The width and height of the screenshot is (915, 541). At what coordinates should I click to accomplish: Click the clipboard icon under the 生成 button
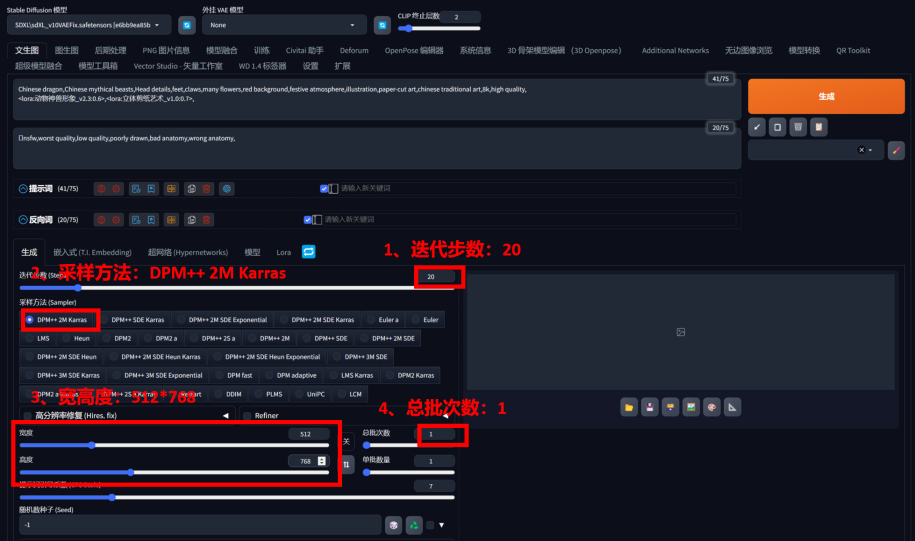coord(819,127)
